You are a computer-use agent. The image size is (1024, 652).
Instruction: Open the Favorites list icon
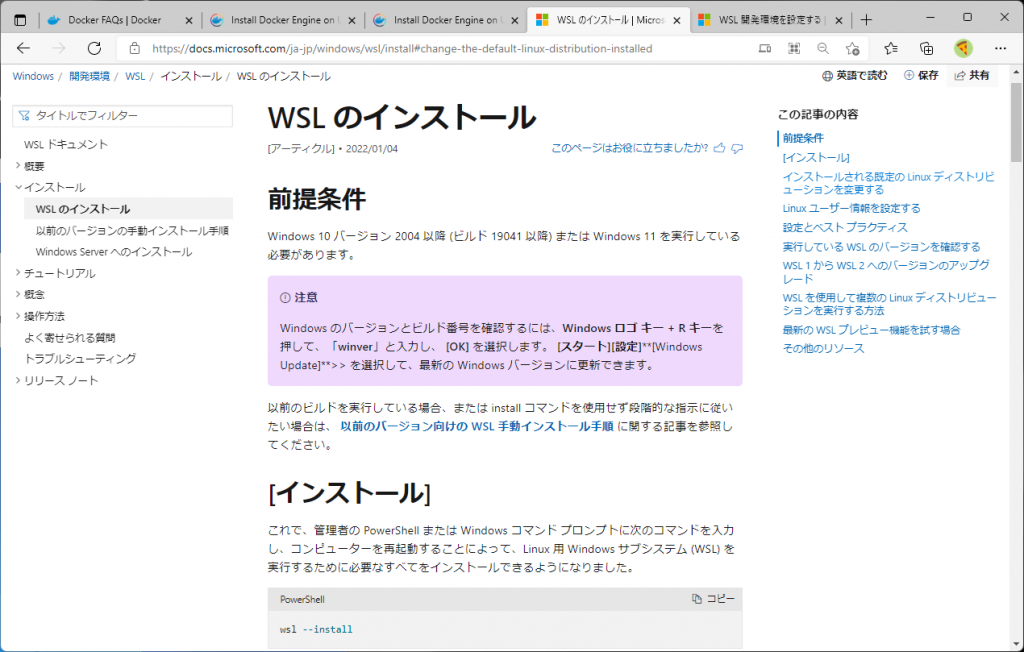coord(891,48)
